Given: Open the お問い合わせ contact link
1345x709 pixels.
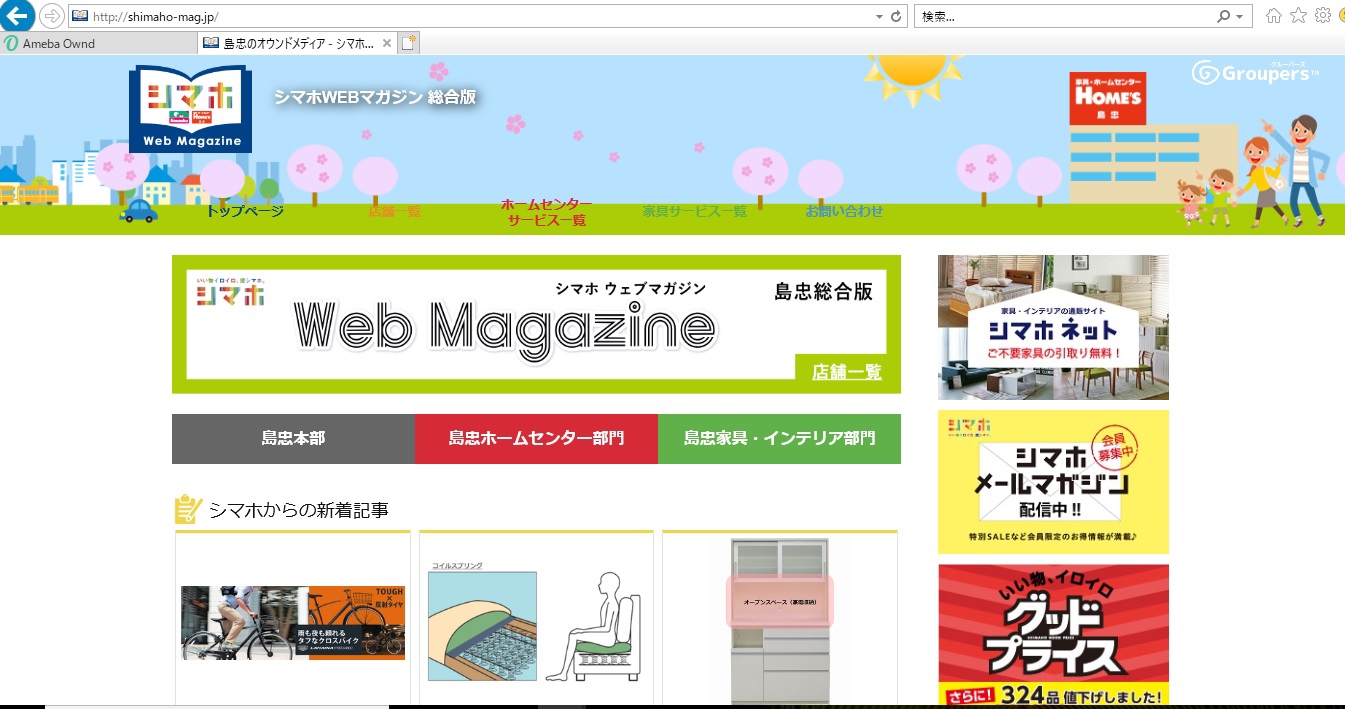Looking at the screenshot, I should pyautogui.click(x=844, y=211).
